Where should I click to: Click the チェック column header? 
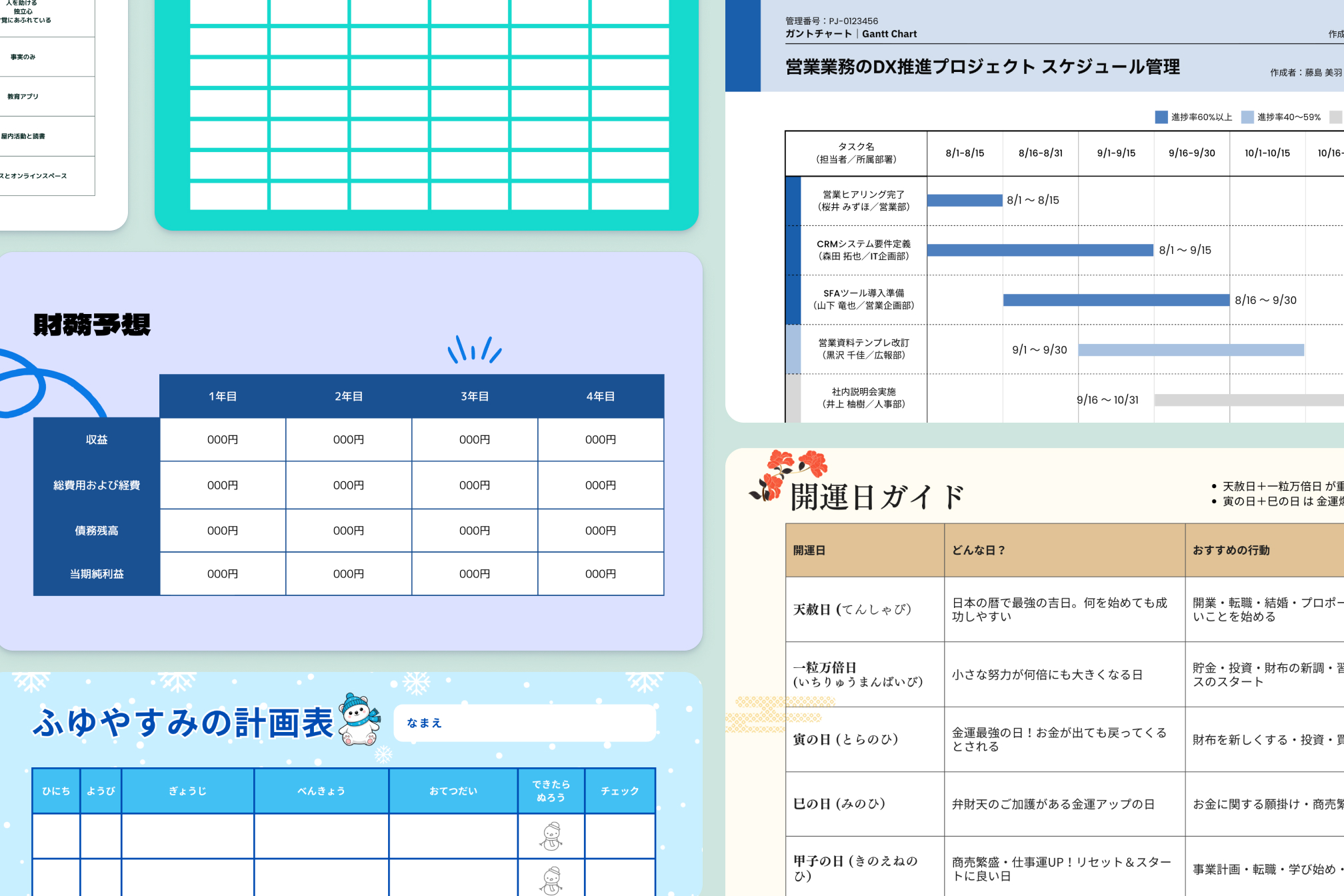[620, 791]
